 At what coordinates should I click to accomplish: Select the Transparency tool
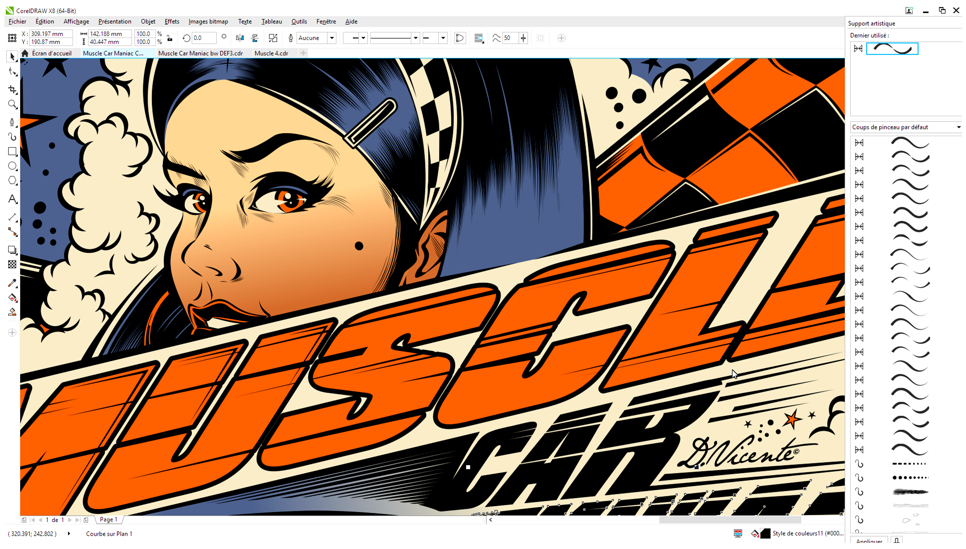12,264
